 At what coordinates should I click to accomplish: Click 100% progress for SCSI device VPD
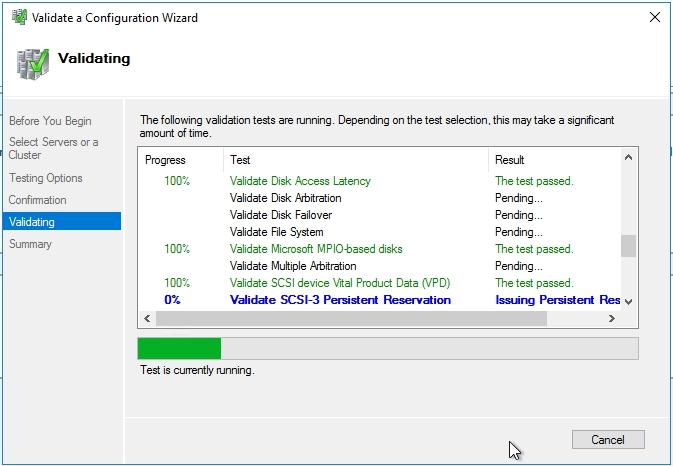[177, 283]
